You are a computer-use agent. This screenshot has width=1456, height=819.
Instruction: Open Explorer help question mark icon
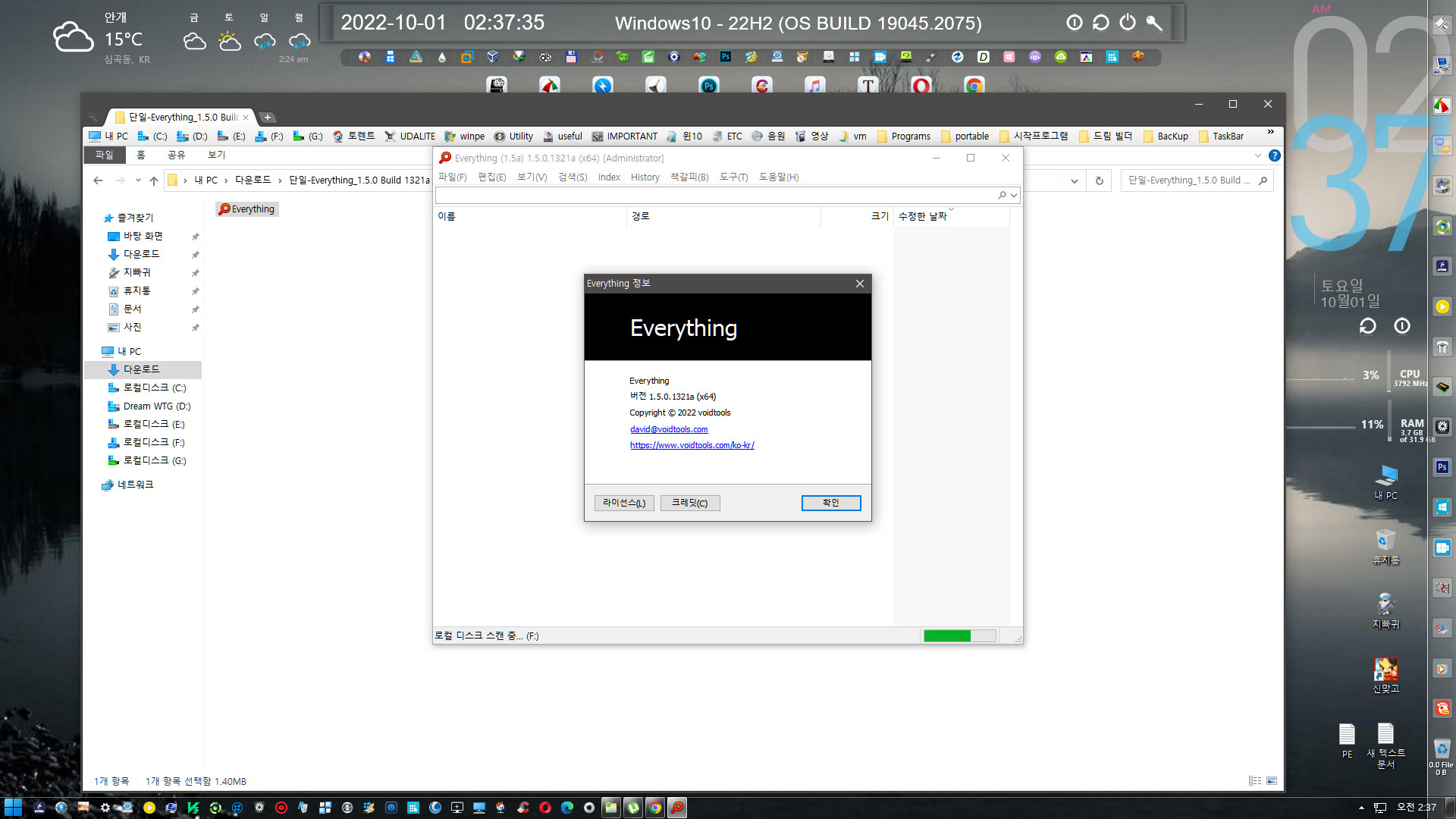[1275, 155]
